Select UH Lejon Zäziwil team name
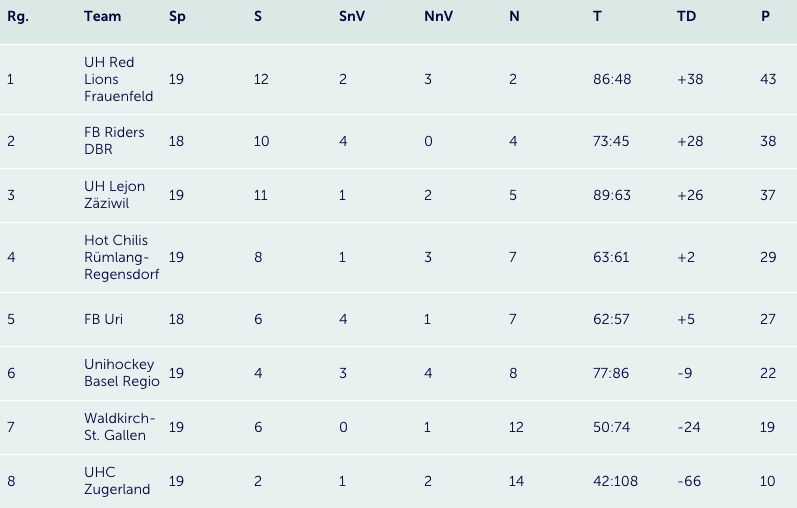Image resolution: width=797 pixels, height=508 pixels. click(114, 195)
